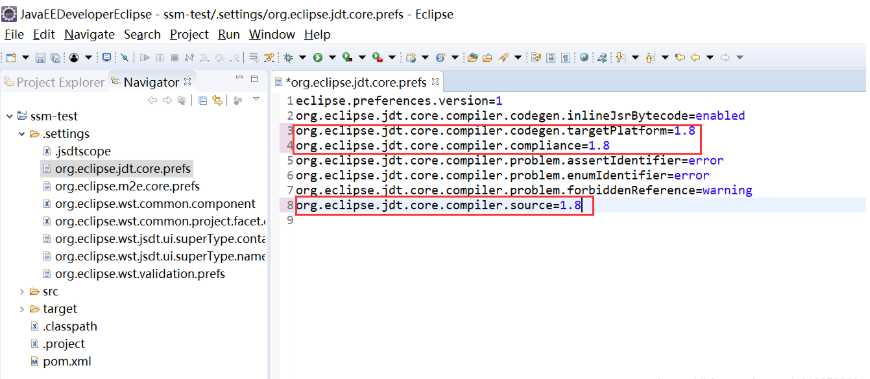870x379 pixels.
Task: Save the current prefs file
Action: pos(40,57)
